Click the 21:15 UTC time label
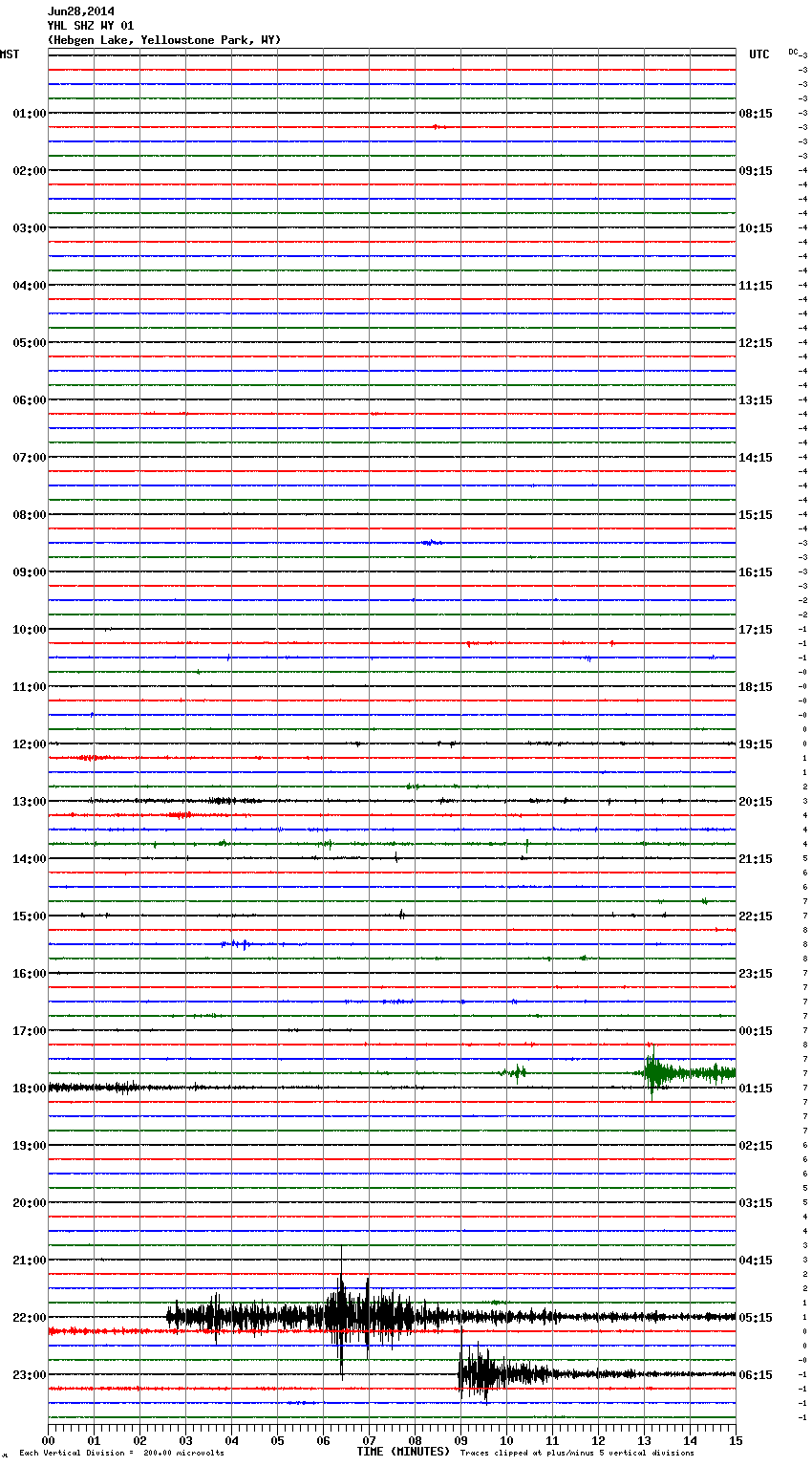The image size is (812, 1466). (x=756, y=859)
